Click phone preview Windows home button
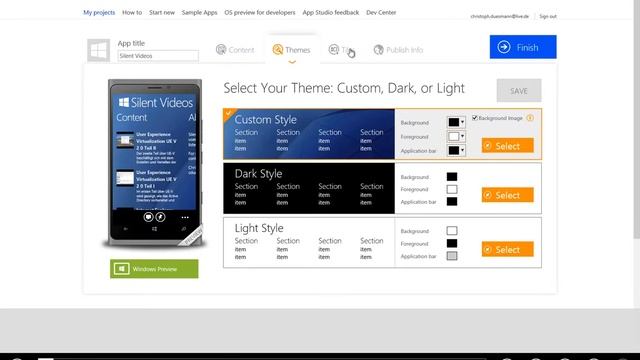The image size is (640, 360). pos(154,229)
